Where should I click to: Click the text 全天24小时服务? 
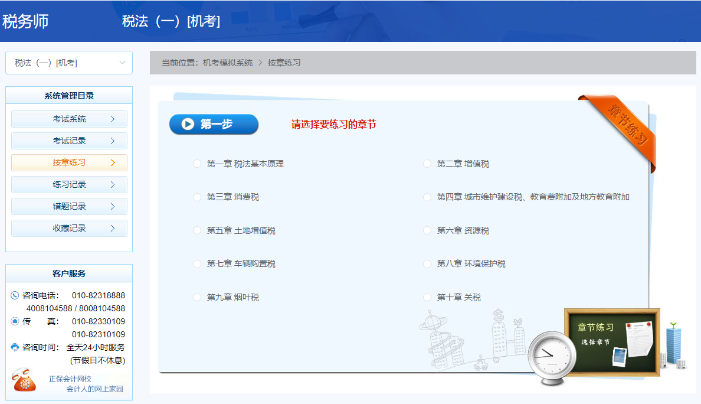click(96, 347)
